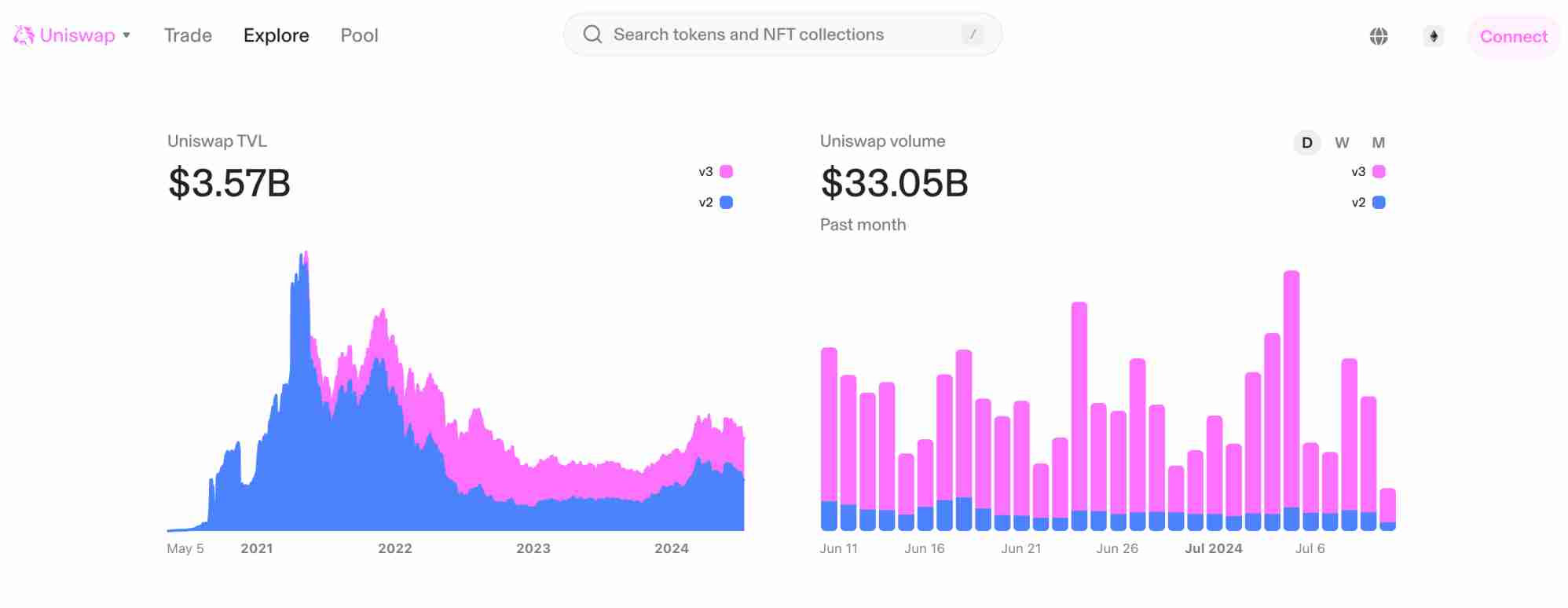Viewport: 1568px width, 608px height.
Task: Click the v2 blue swatch in TVL legend
Action: [727, 203]
